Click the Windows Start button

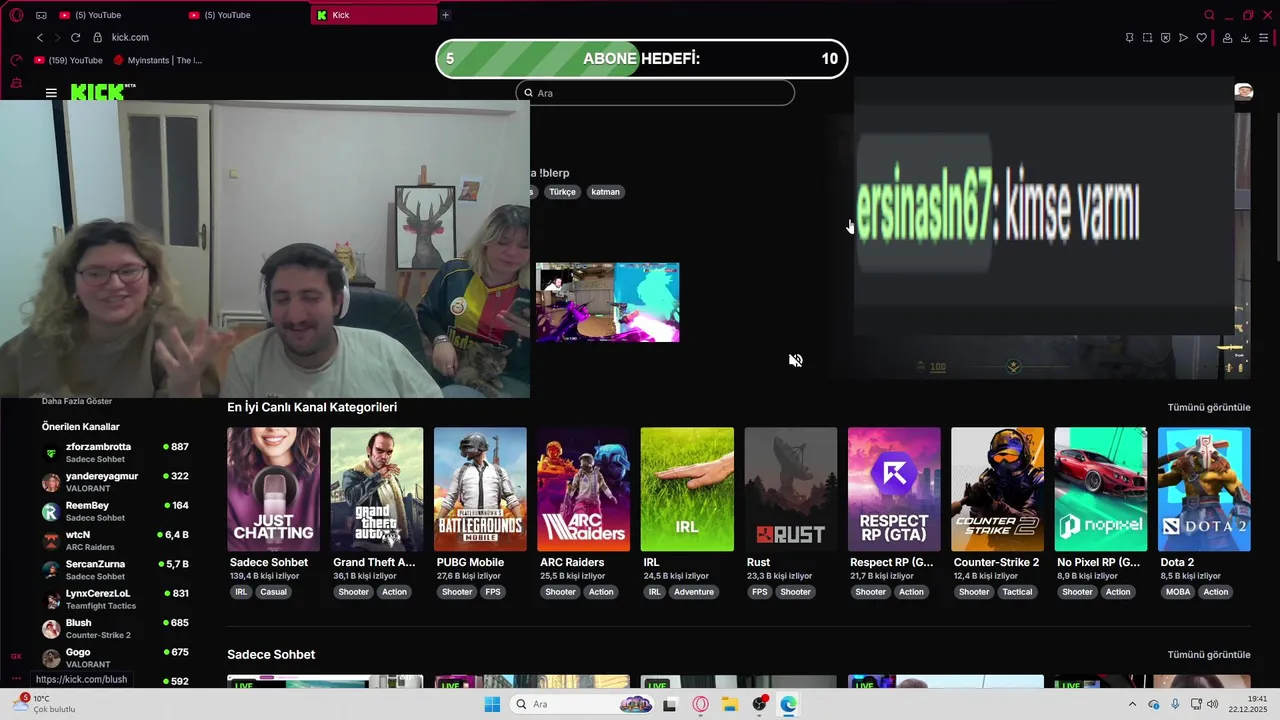[492, 704]
